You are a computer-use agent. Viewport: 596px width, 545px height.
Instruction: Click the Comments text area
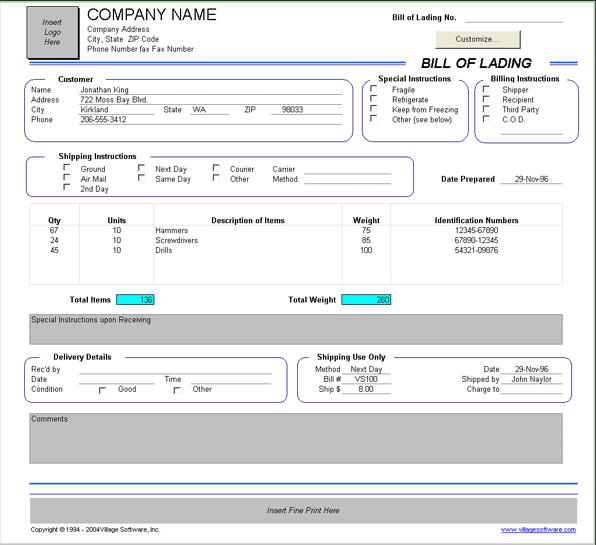pyautogui.click(x=296, y=438)
